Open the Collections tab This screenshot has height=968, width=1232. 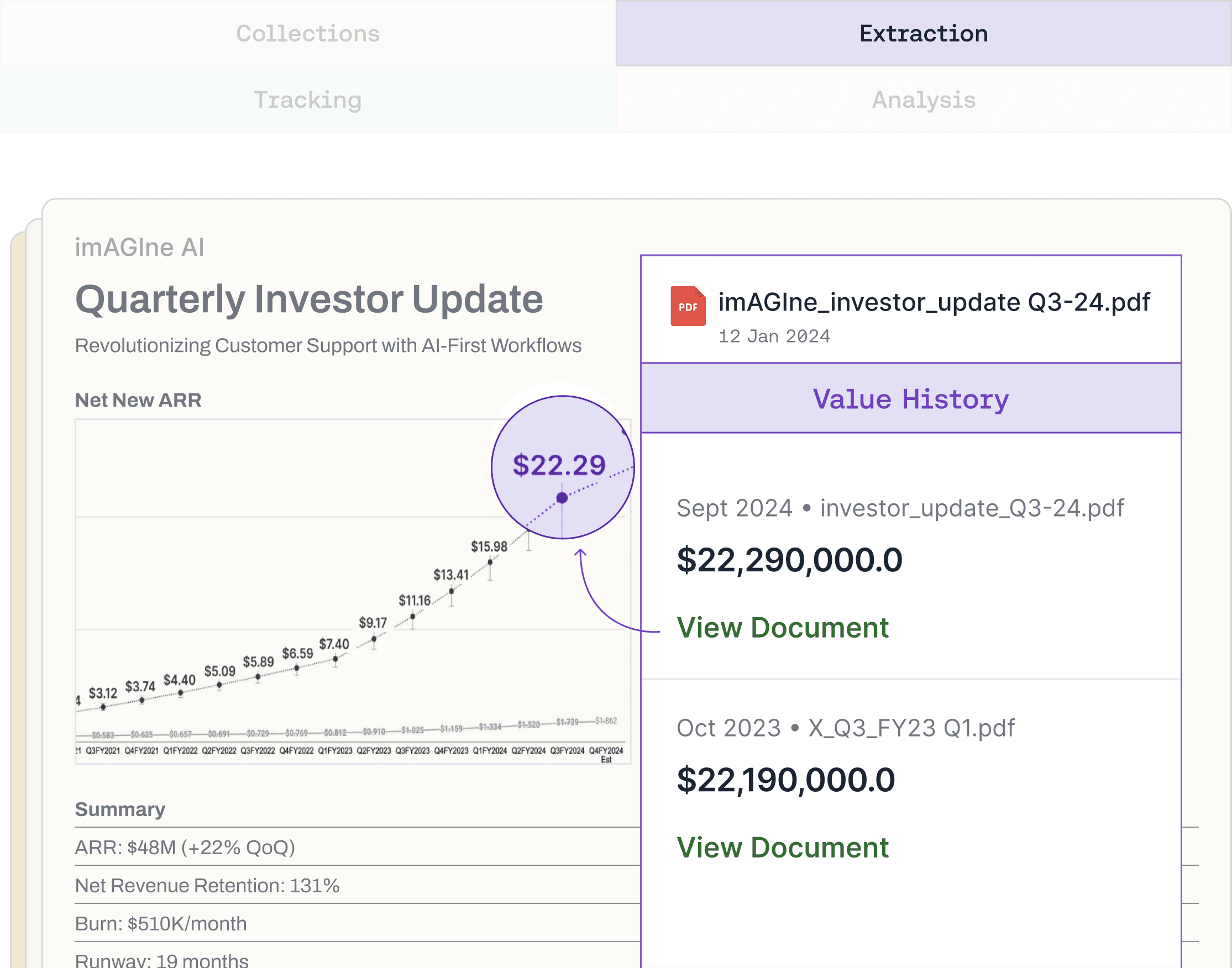coord(307,34)
